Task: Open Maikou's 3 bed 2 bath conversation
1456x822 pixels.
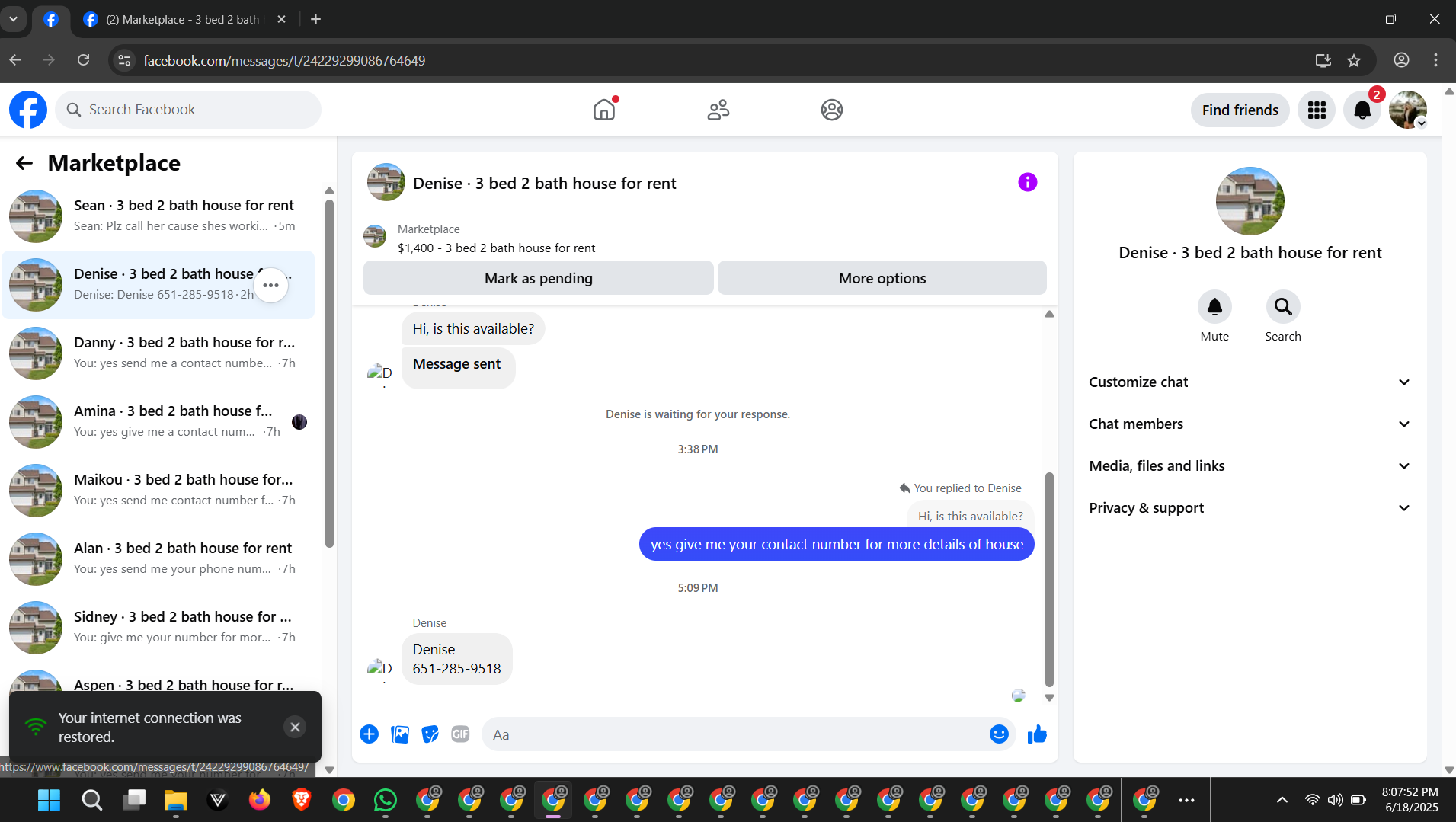Action: coord(158,491)
